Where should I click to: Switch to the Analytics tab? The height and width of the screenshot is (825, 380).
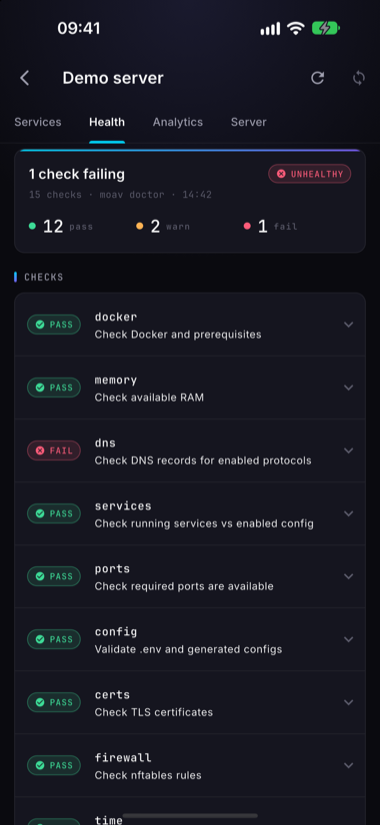tap(178, 122)
